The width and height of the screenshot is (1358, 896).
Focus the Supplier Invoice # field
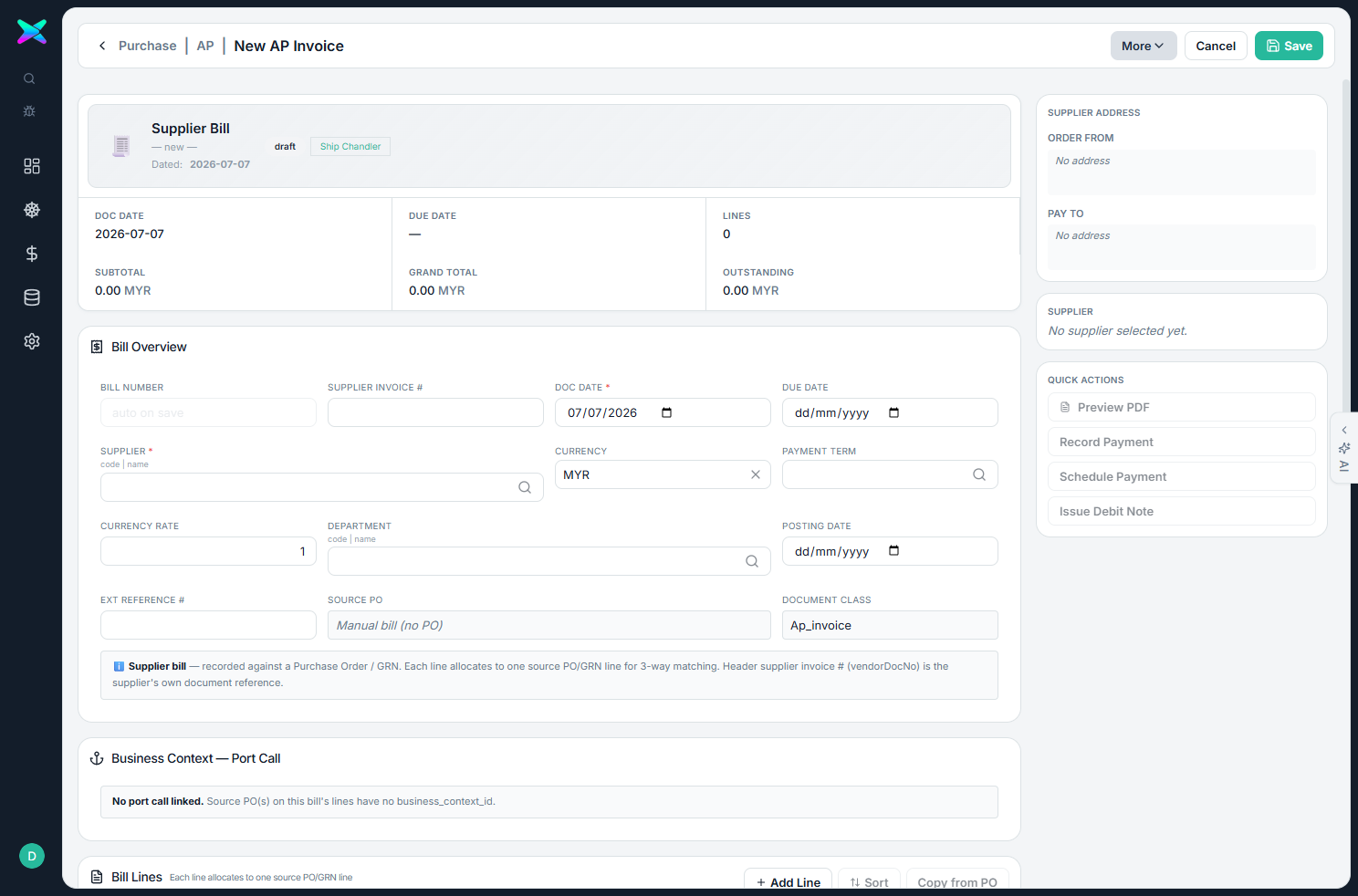pyautogui.click(x=435, y=412)
